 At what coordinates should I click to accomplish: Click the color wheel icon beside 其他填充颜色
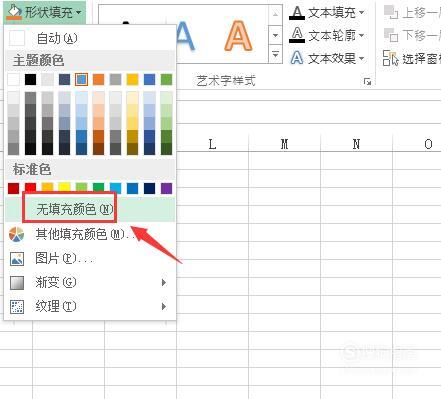(17, 234)
